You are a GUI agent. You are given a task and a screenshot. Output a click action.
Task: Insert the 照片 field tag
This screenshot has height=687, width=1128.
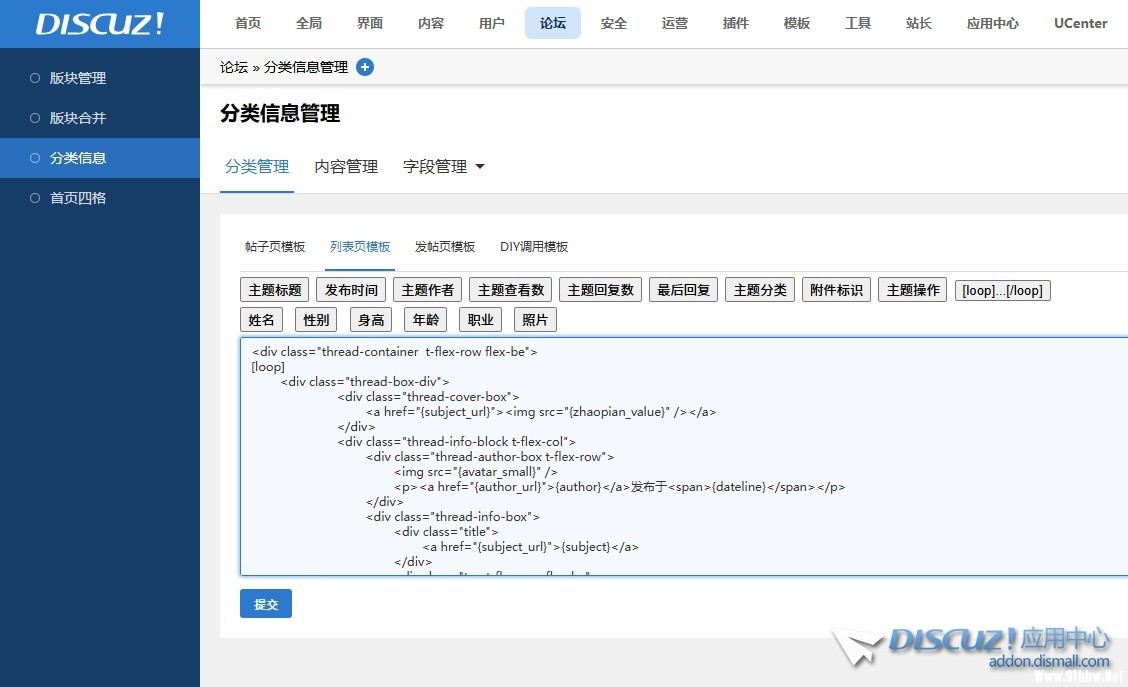535,320
